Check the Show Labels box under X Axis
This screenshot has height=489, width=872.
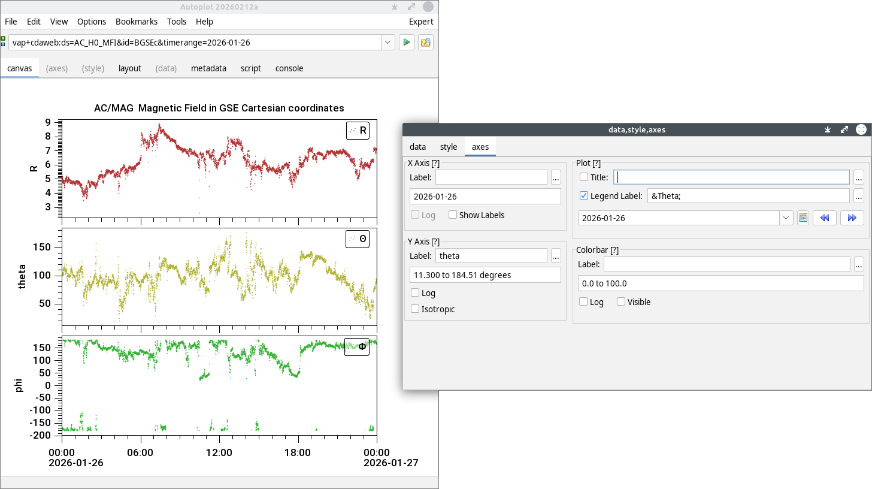pos(453,215)
